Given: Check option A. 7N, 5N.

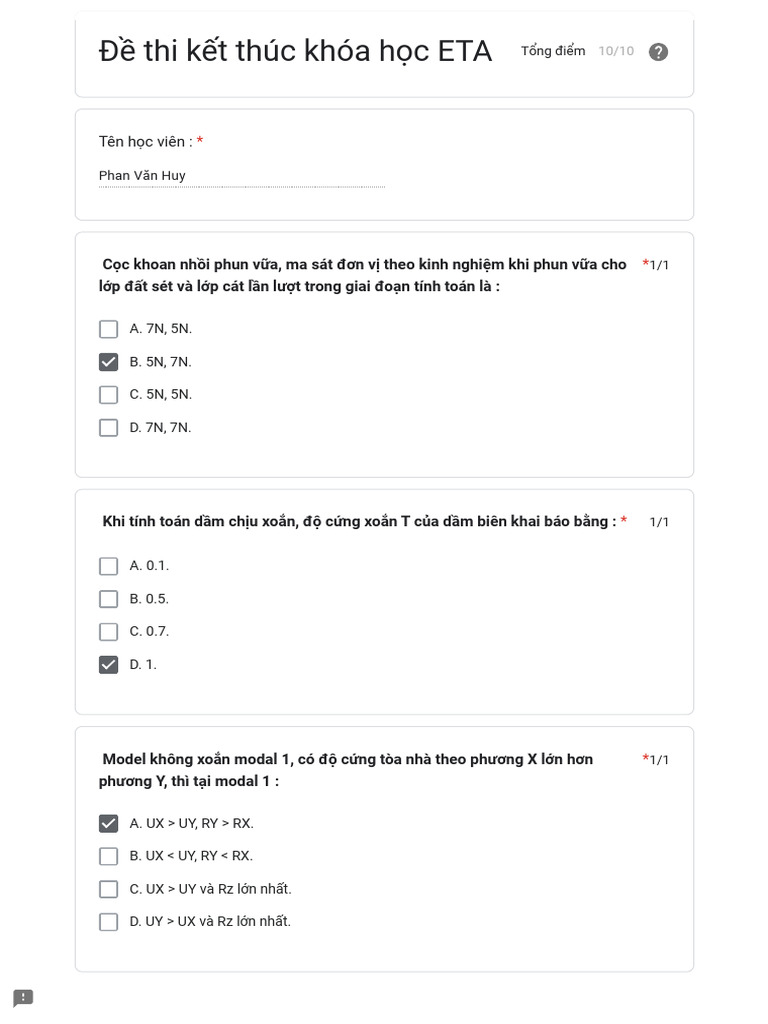Looking at the screenshot, I should tap(109, 329).
